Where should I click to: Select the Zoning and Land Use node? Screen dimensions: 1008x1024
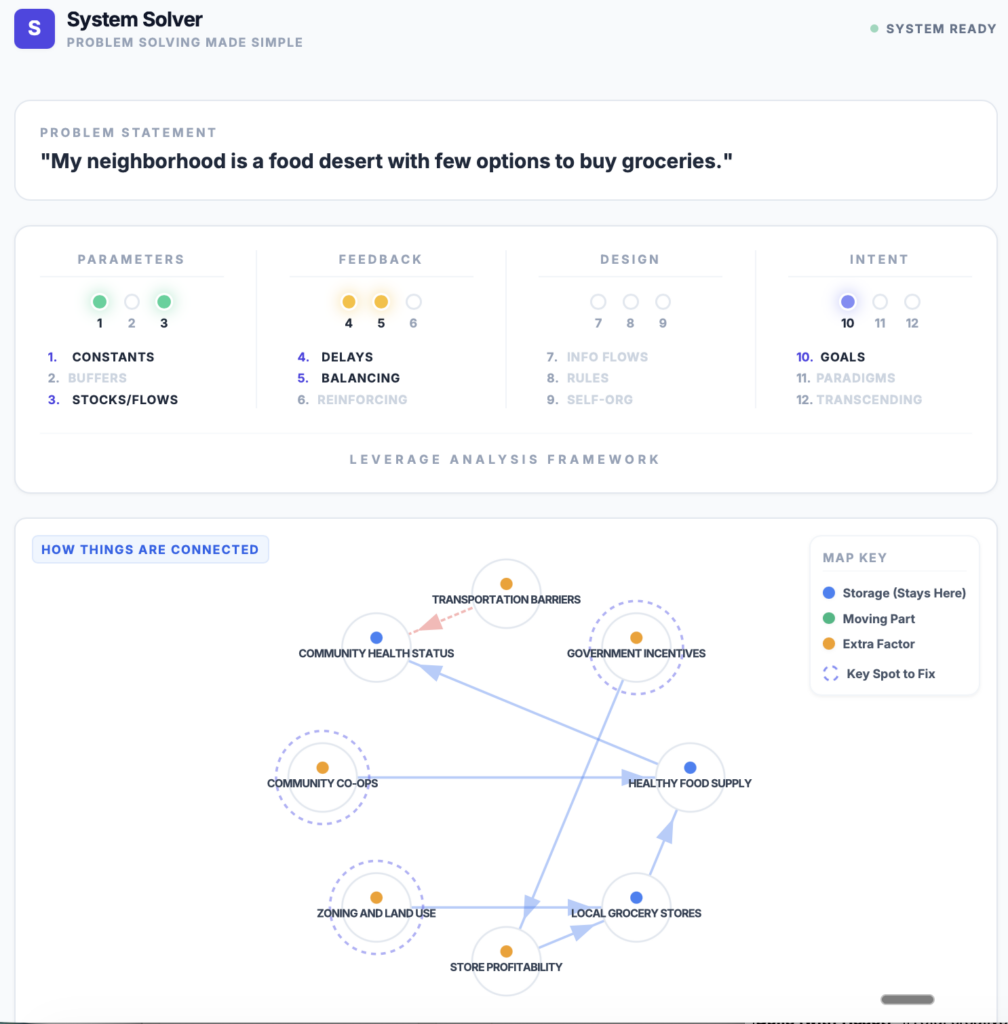coord(376,906)
